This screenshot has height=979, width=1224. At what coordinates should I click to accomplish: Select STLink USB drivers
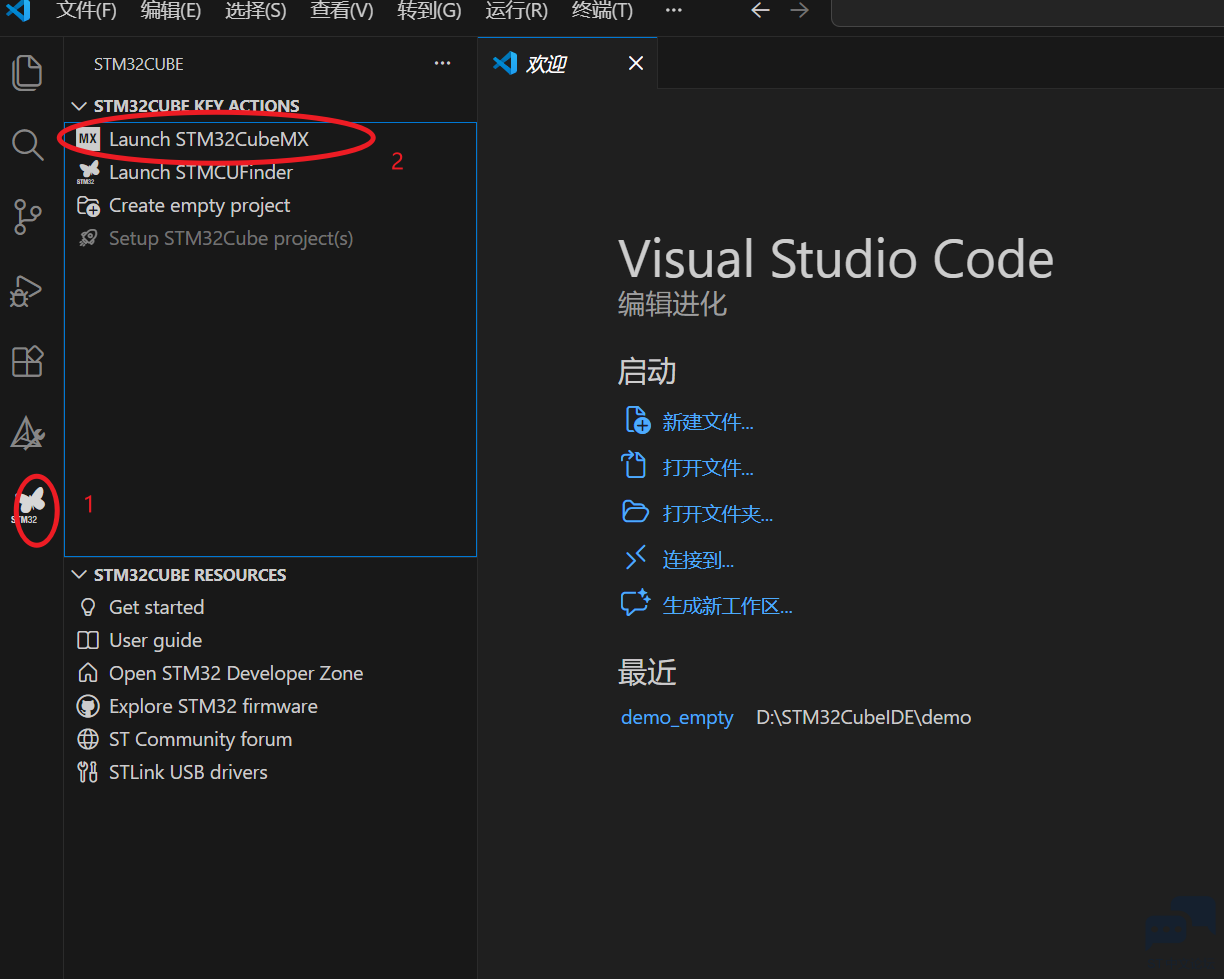pyautogui.click(x=270, y=772)
